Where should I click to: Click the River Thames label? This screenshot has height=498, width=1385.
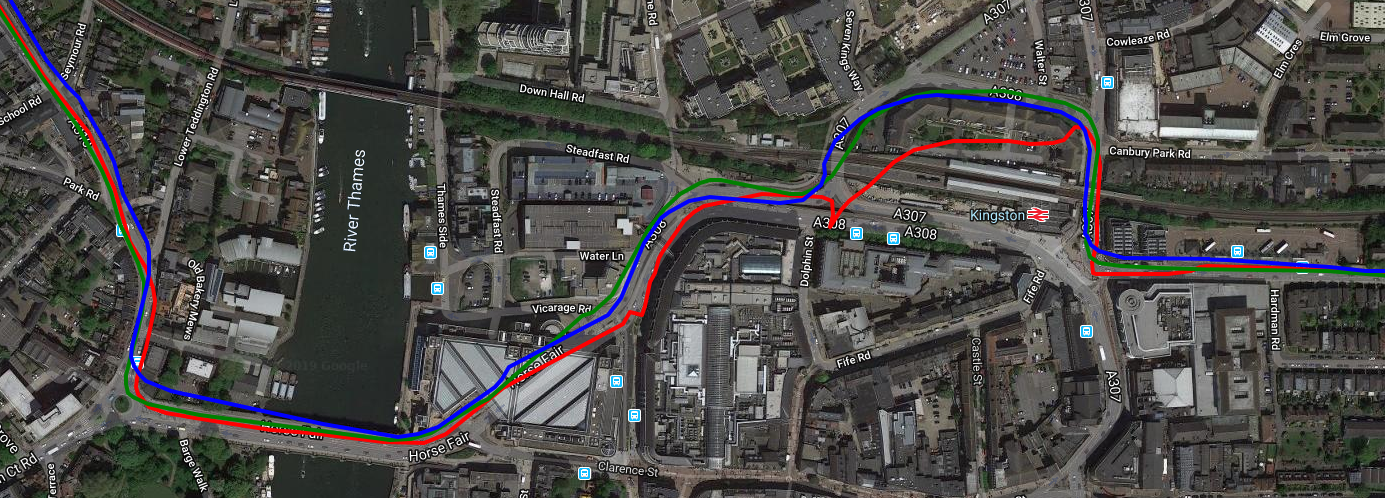point(351,201)
